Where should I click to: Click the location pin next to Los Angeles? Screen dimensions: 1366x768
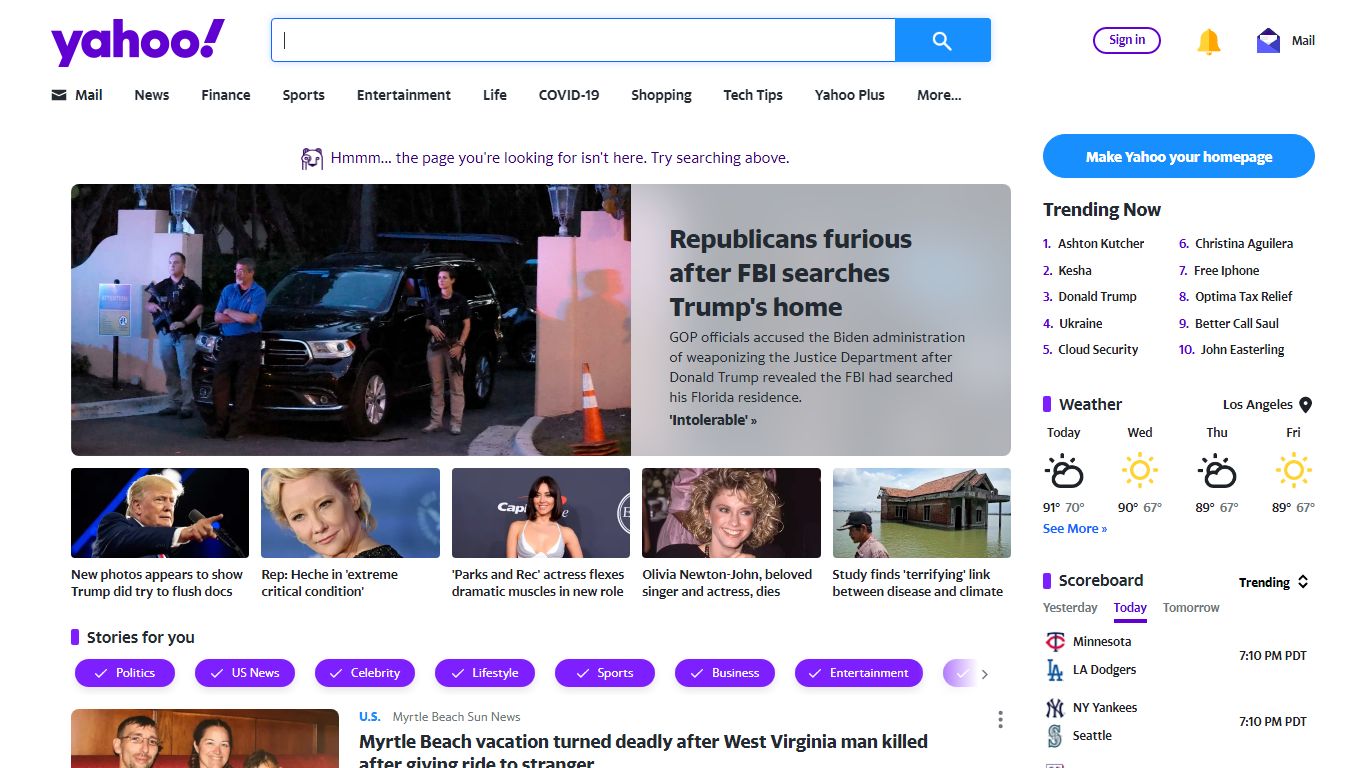click(x=1305, y=405)
